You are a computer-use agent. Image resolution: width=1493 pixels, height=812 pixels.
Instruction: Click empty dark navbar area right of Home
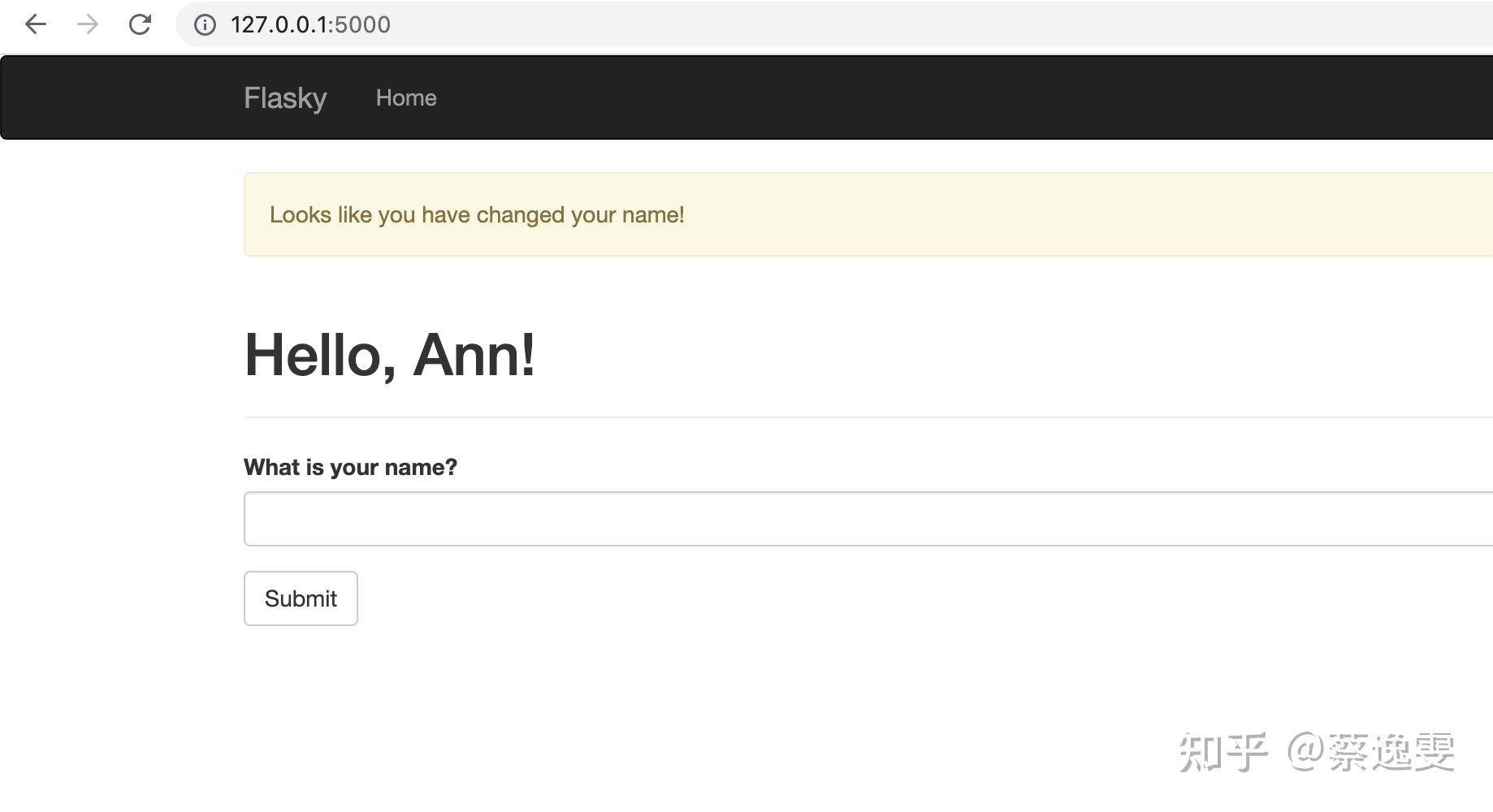[x=894, y=98]
